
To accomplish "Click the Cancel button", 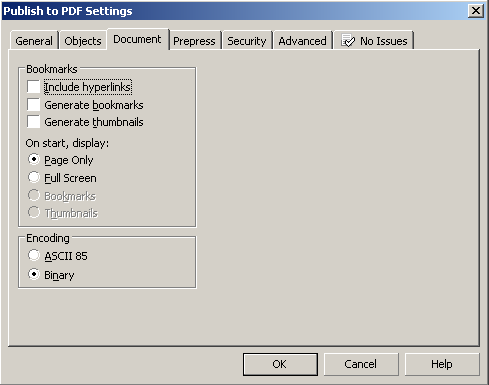I will [x=361, y=364].
